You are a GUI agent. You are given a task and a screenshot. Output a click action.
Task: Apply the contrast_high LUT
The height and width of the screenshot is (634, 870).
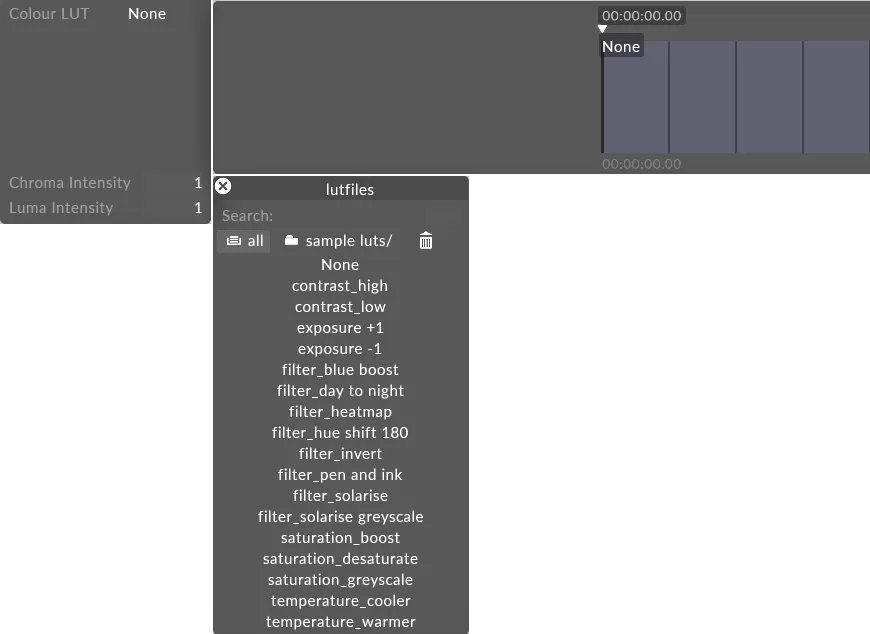coord(340,285)
